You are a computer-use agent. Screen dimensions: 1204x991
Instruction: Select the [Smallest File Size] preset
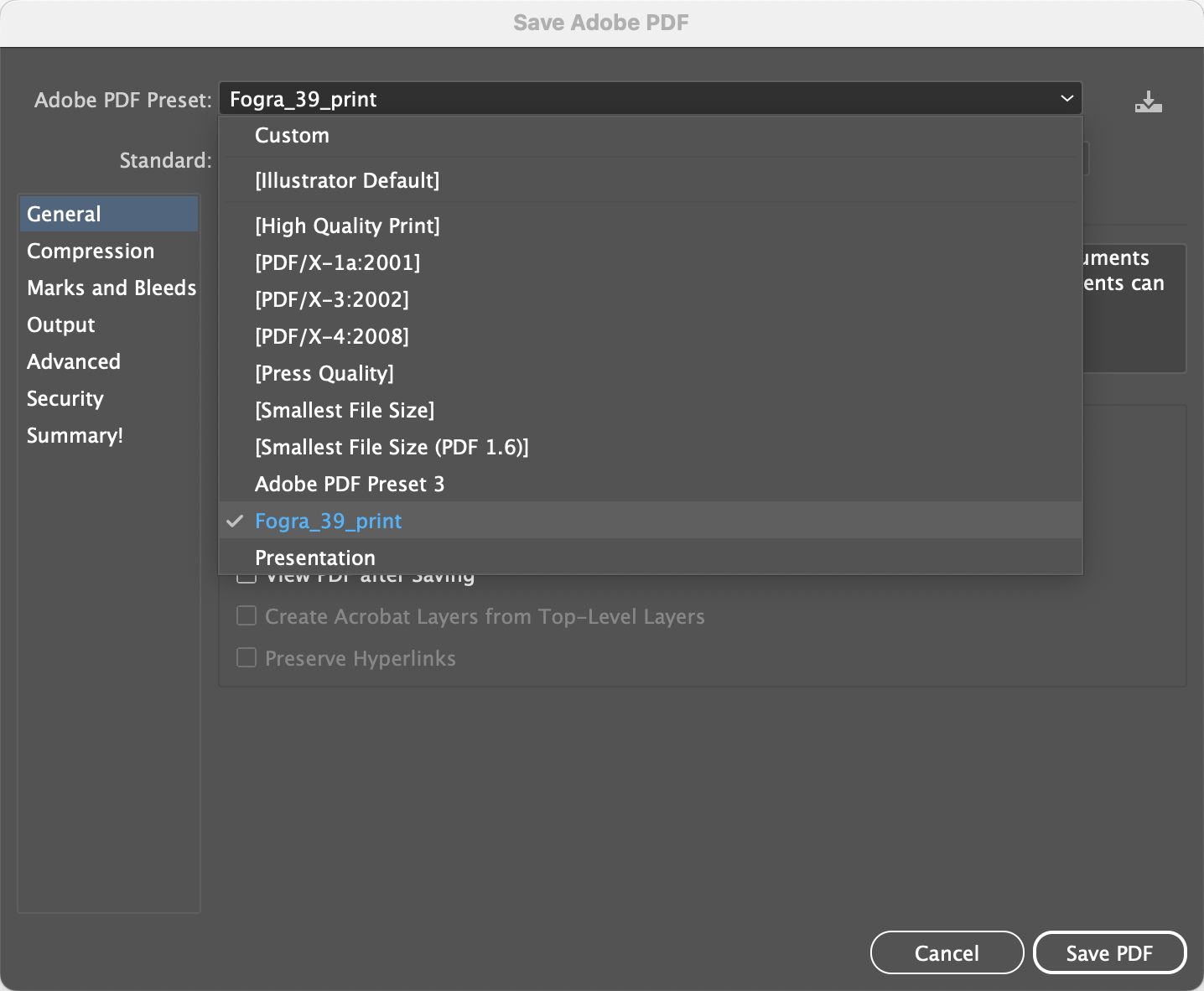click(650, 410)
